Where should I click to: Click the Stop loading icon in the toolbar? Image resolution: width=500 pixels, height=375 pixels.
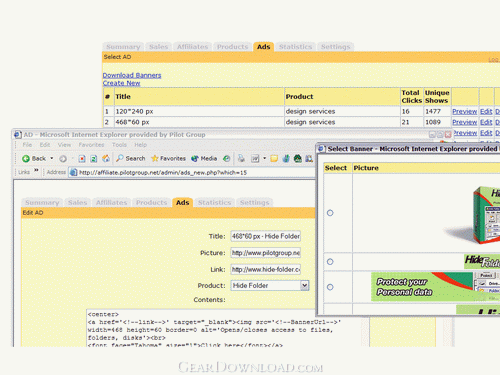82,159
